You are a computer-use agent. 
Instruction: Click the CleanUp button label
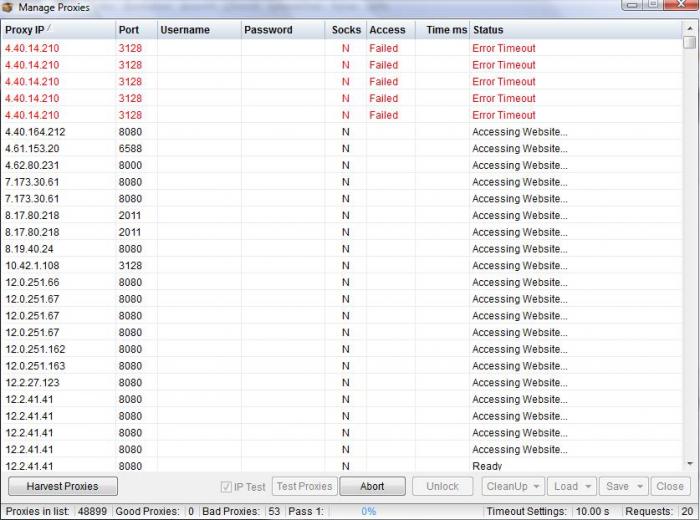(x=507, y=487)
